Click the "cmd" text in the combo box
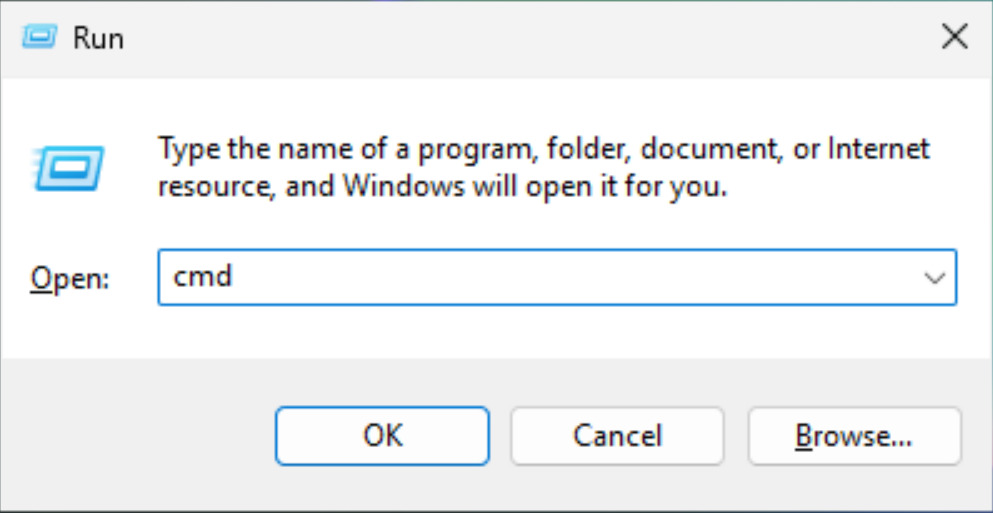993x513 pixels. click(203, 276)
